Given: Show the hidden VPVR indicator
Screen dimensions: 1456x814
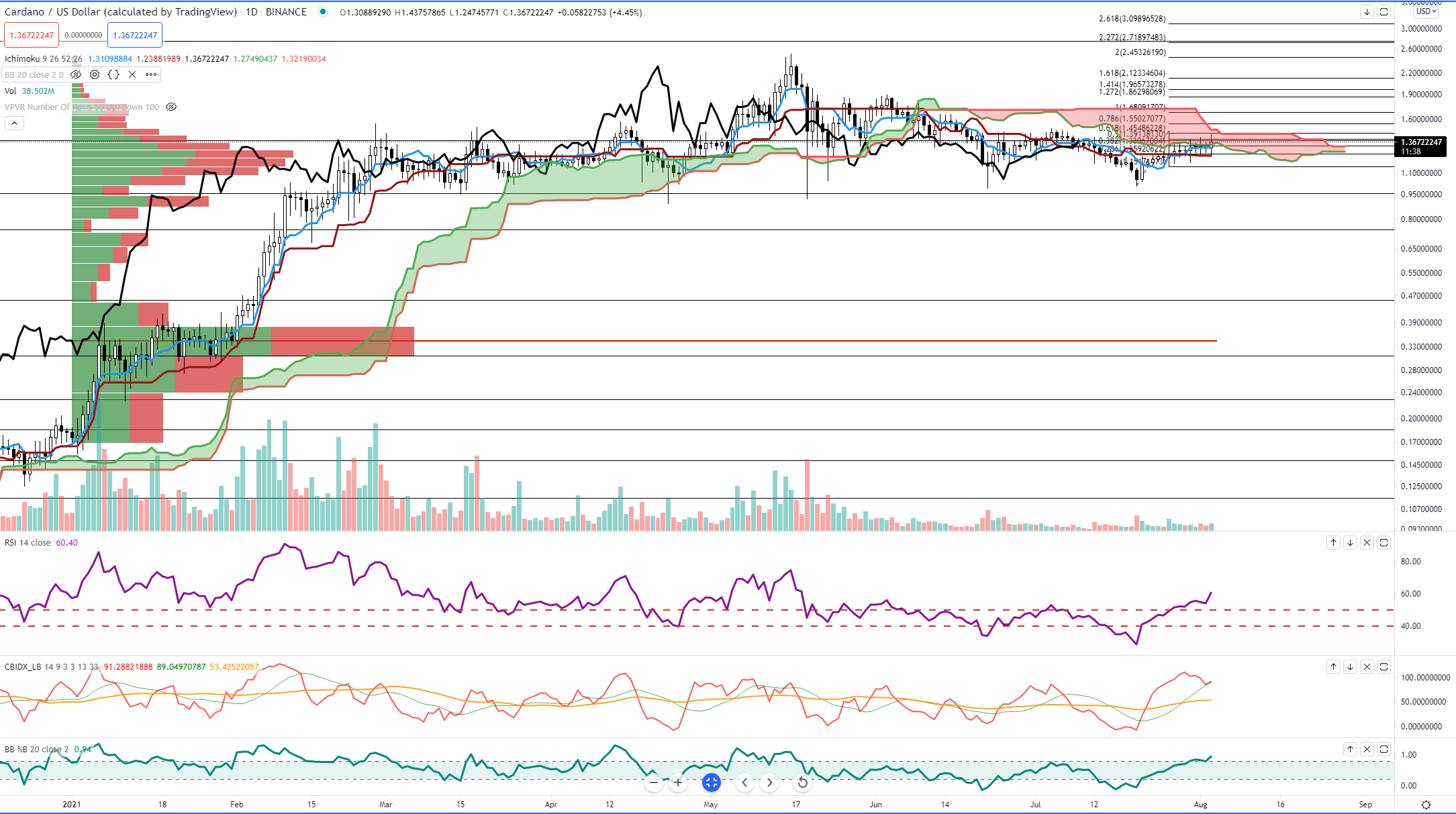Looking at the screenshot, I should coord(171,107).
